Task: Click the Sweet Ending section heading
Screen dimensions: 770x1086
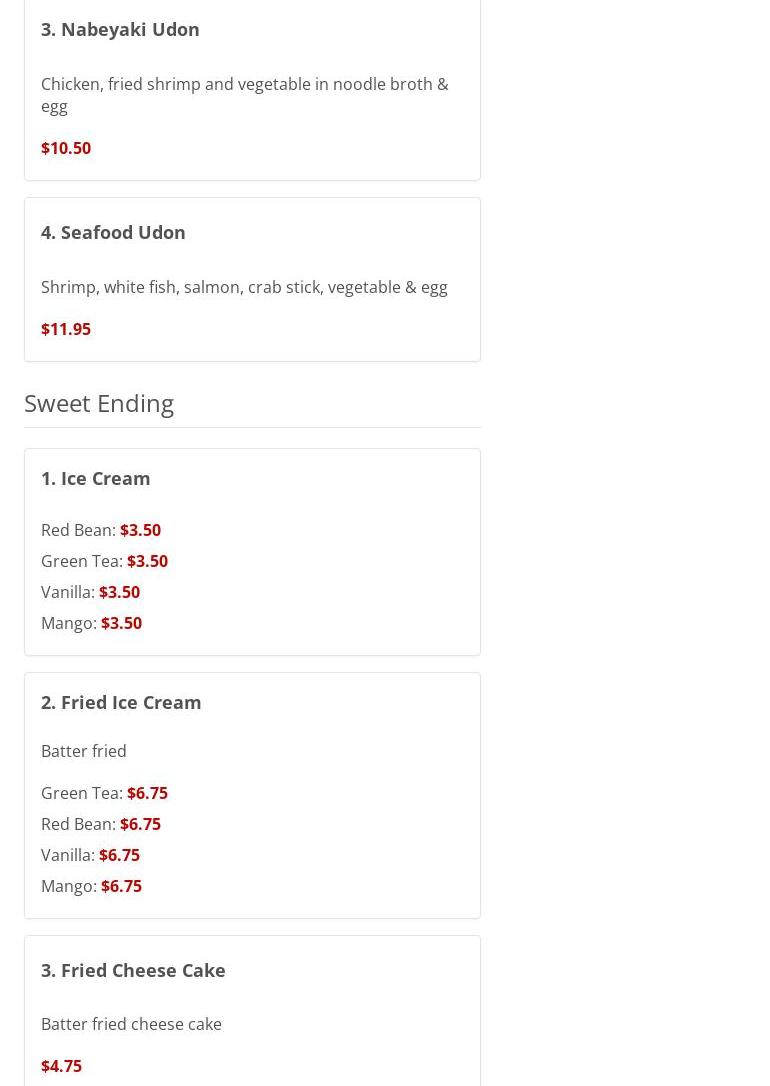Action: (99, 403)
